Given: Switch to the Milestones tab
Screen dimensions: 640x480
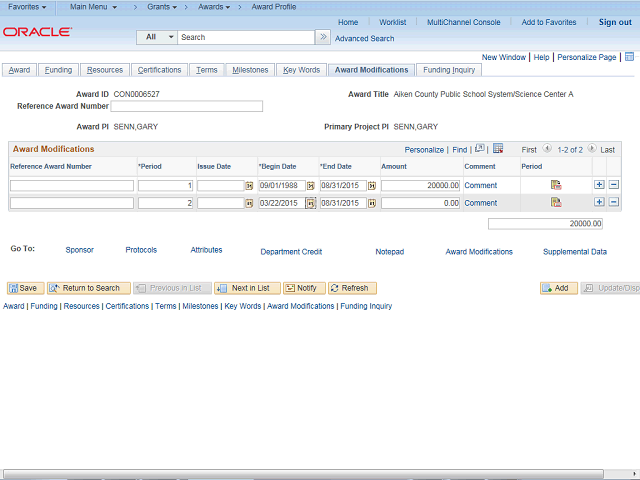Looking at the screenshot, I should point(250,70).
